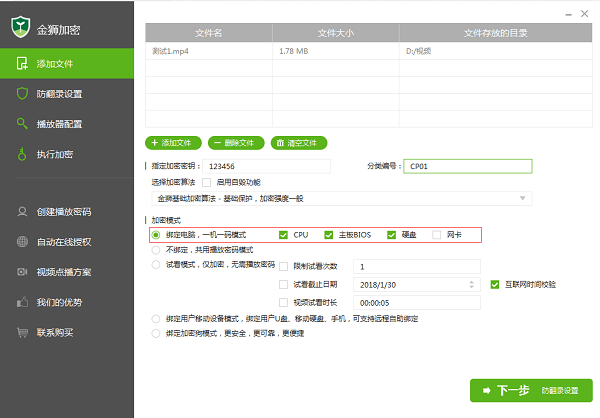
Task: Select the 不绑定，共用播放密码模式 radio button
Action: (x=156, y=250)
